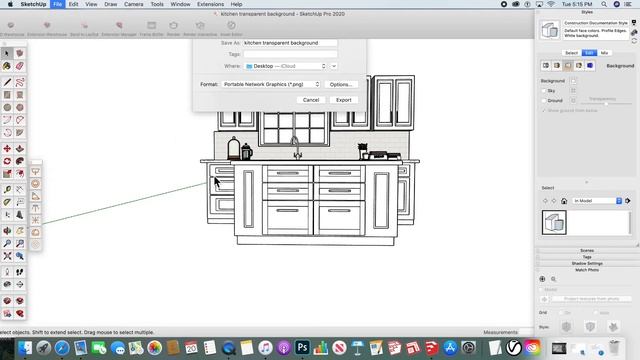The width and height of the screenshot is (640, 360).
Task: Select the Follow Me tool
Action: 20,161
